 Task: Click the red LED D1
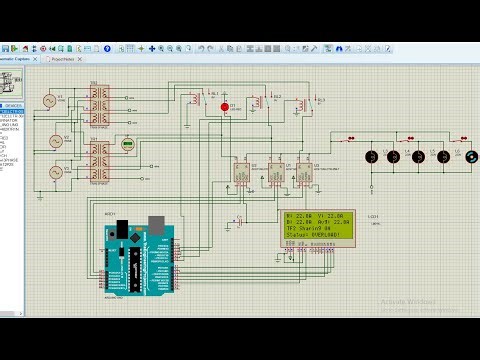tap(225, 107)
